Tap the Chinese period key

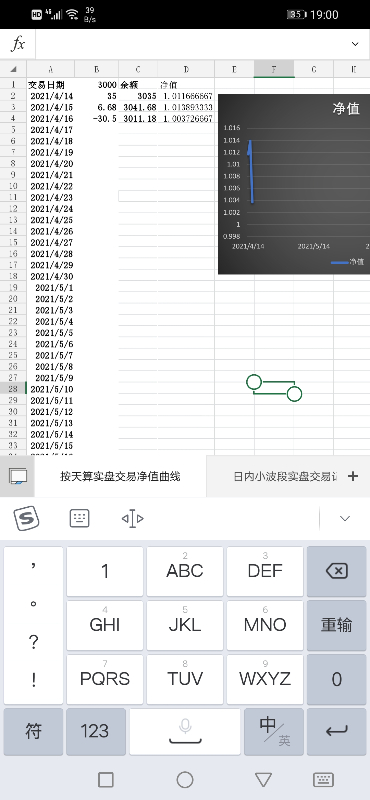tap(33, 604)
